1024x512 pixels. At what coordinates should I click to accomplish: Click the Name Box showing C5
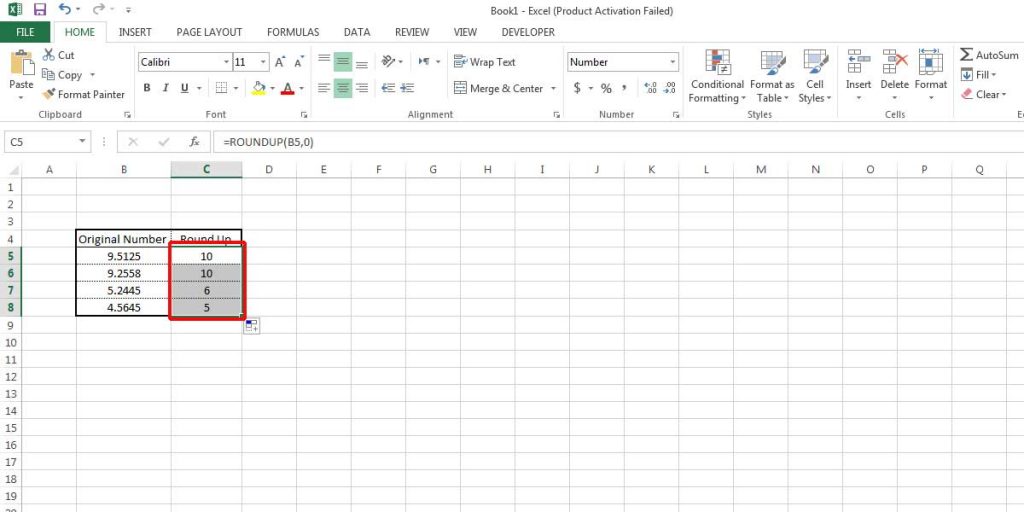pos(47,142)
